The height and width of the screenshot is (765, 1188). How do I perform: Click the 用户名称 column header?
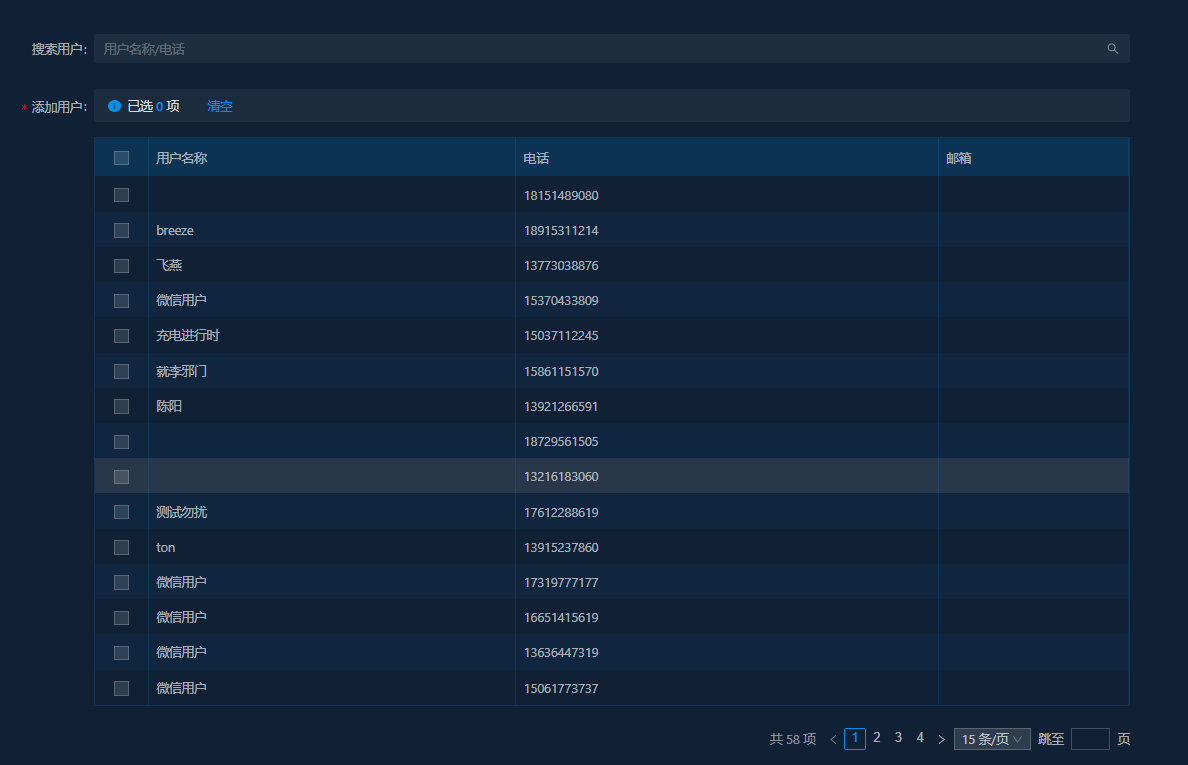point(182,158)
